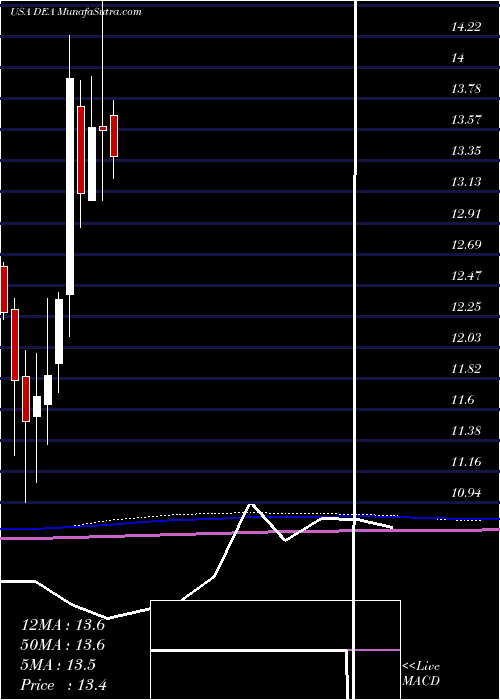
Task: Click the 11.6 price axis label
Action: [x=462, y=400]
